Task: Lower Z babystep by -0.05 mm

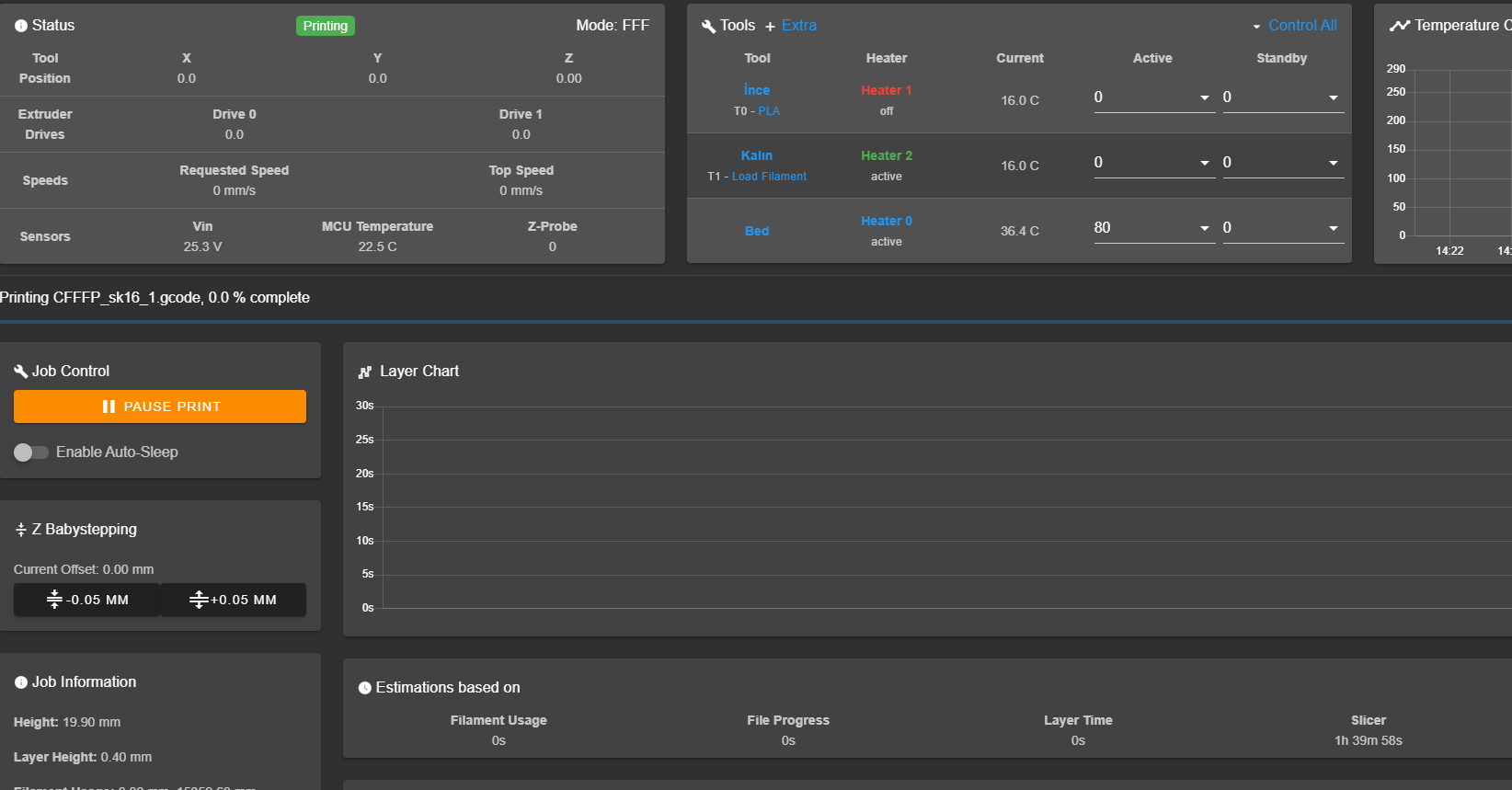Action: [87, 600]
